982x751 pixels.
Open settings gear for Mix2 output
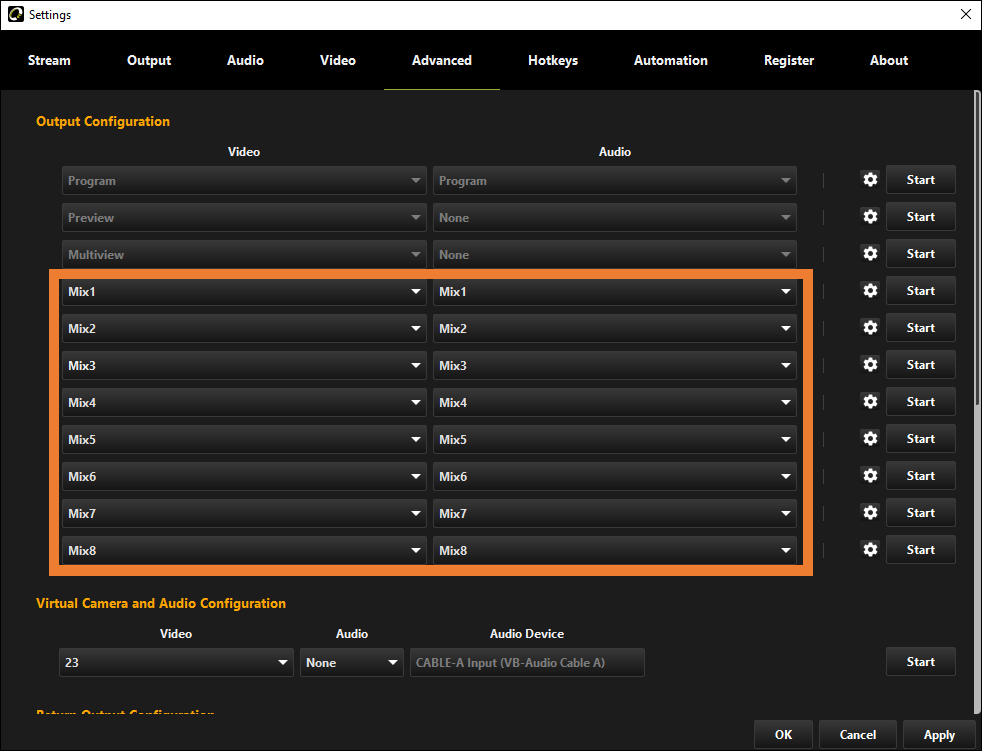click(869, 327)
